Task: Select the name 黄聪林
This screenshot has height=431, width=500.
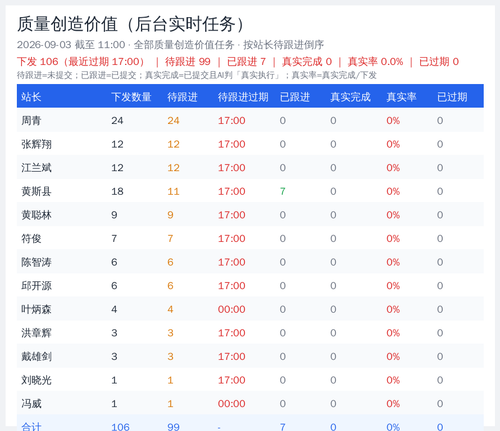Action: pyautogui.click(x=36, y=215)
